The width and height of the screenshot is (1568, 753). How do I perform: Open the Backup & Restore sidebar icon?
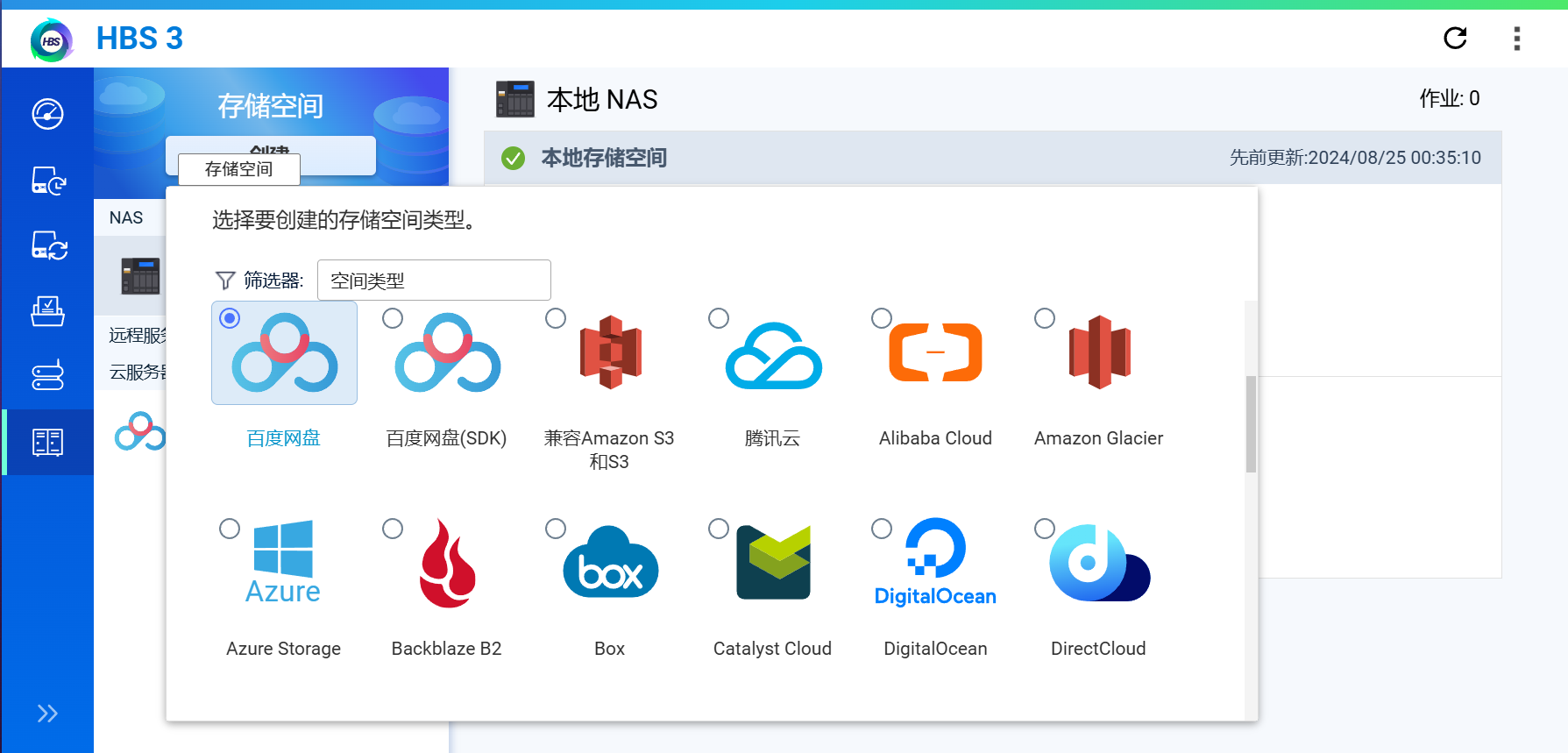pyautogui.click(x=47, y=181)
